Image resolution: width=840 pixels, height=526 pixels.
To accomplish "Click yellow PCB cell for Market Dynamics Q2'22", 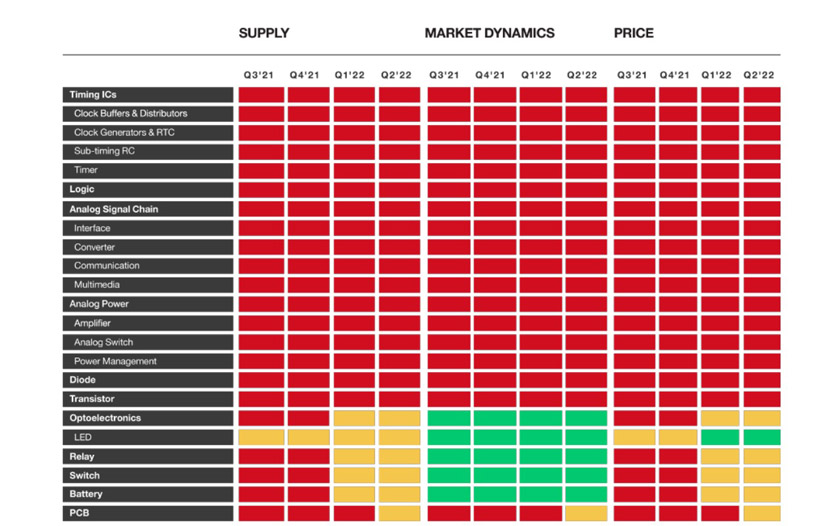I will [586, 513].
